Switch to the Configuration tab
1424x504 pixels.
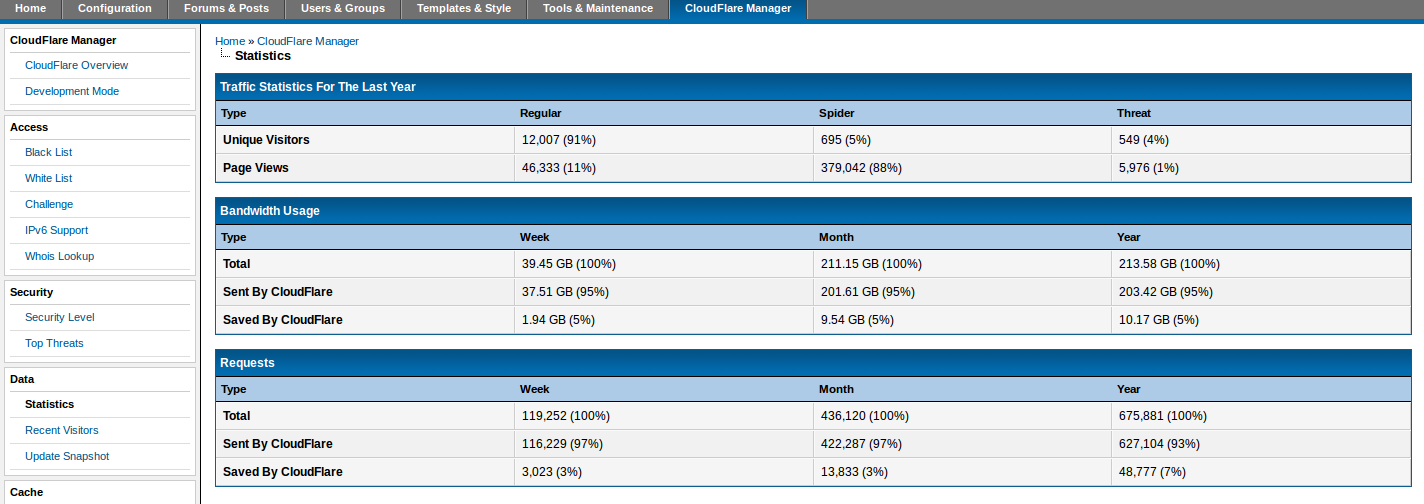pyautogui.click(x=114, y=9)
